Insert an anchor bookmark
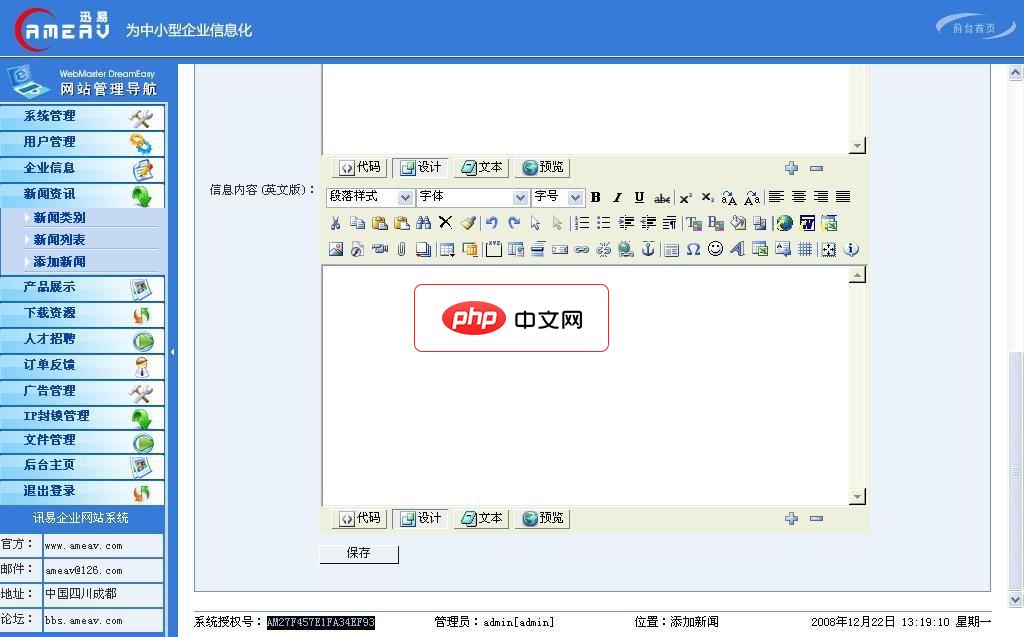1024x637 pixels. click(648, 249)
